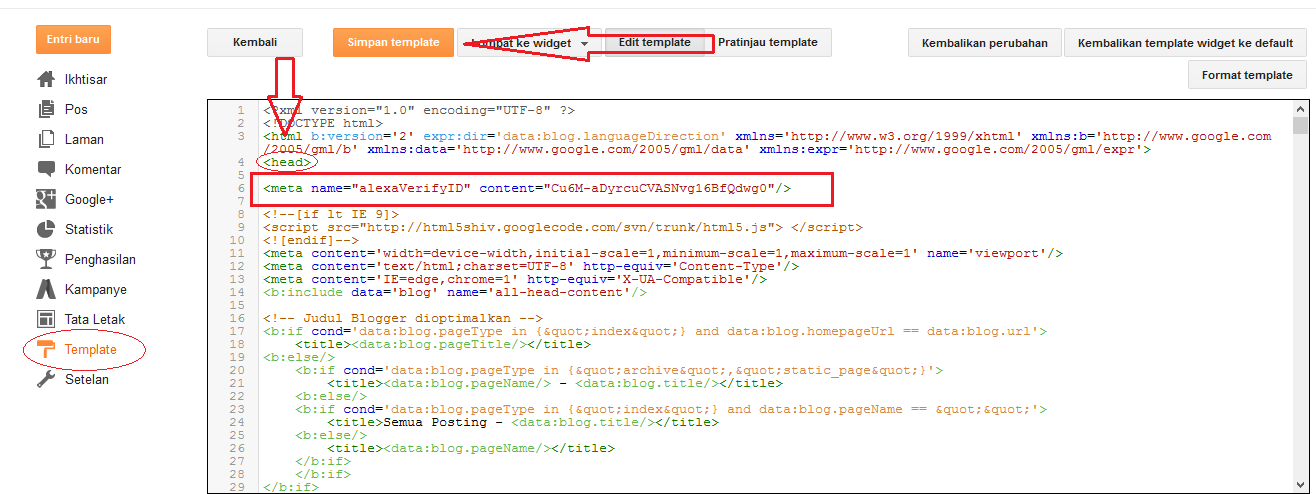This screenshot has height=494, width=1316.
Task: Select Template in the sidebar
Action: click(91, 350)
